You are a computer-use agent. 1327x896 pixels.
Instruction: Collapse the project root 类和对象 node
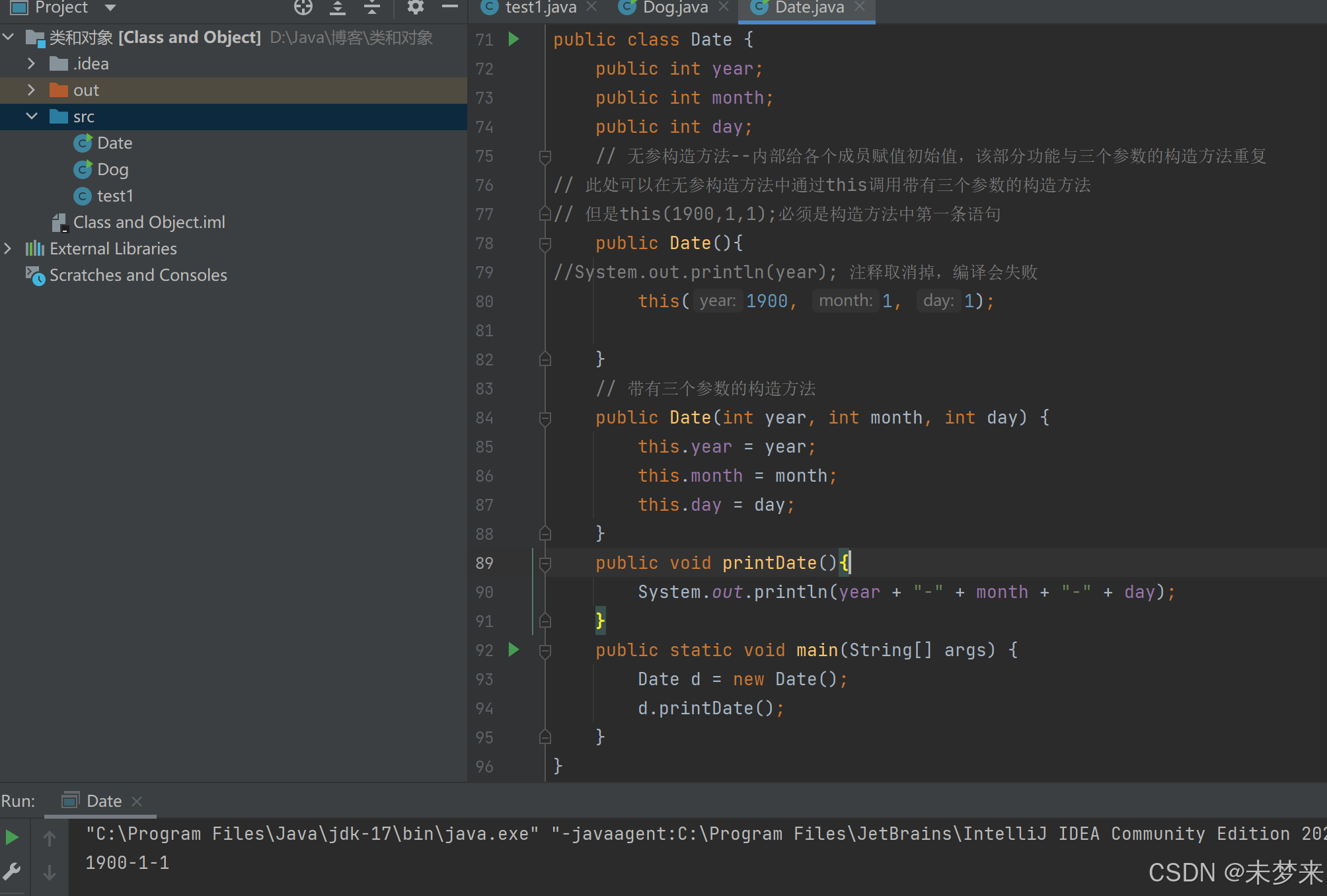[x=9, y=37]
